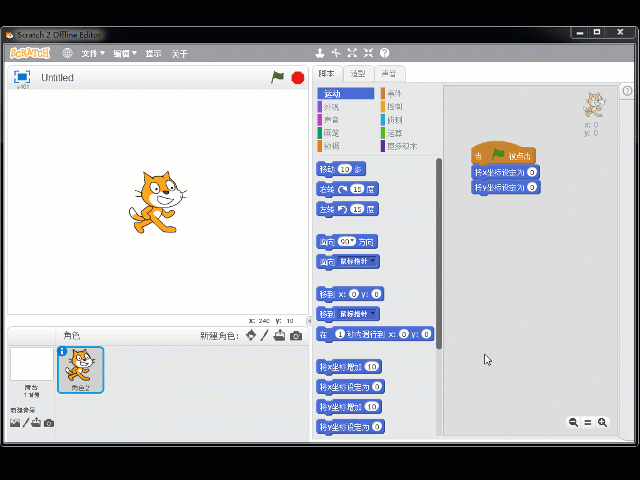
Task: Choose new backdrop from library icon
Action: coord(15,423)
